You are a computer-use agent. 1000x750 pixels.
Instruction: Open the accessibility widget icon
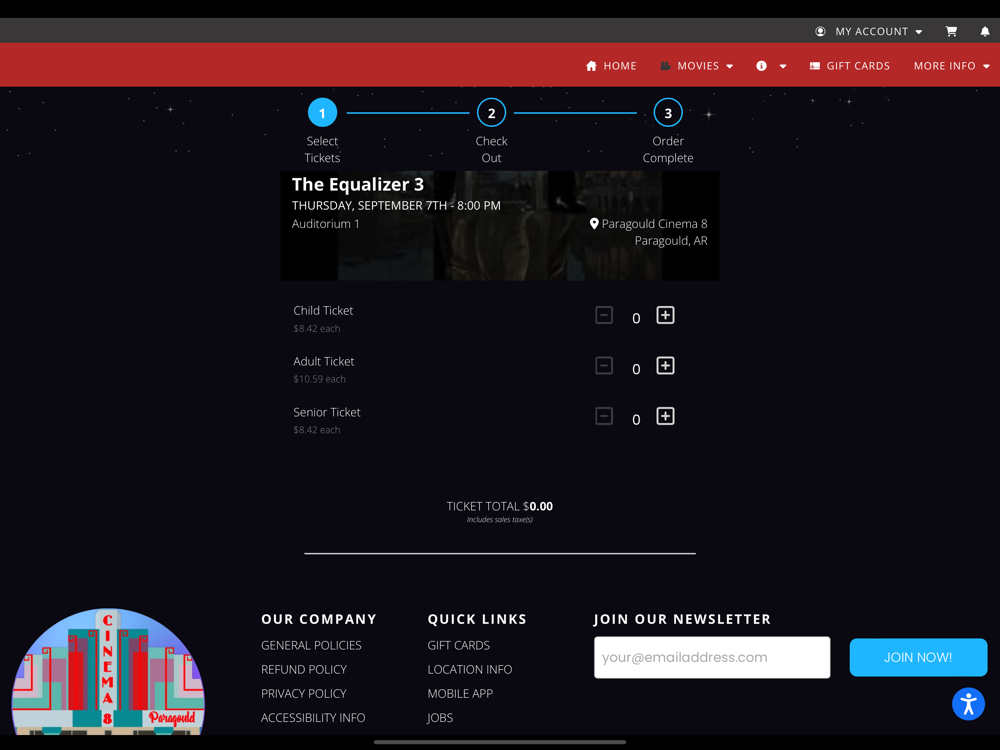[x=968, y=703]
